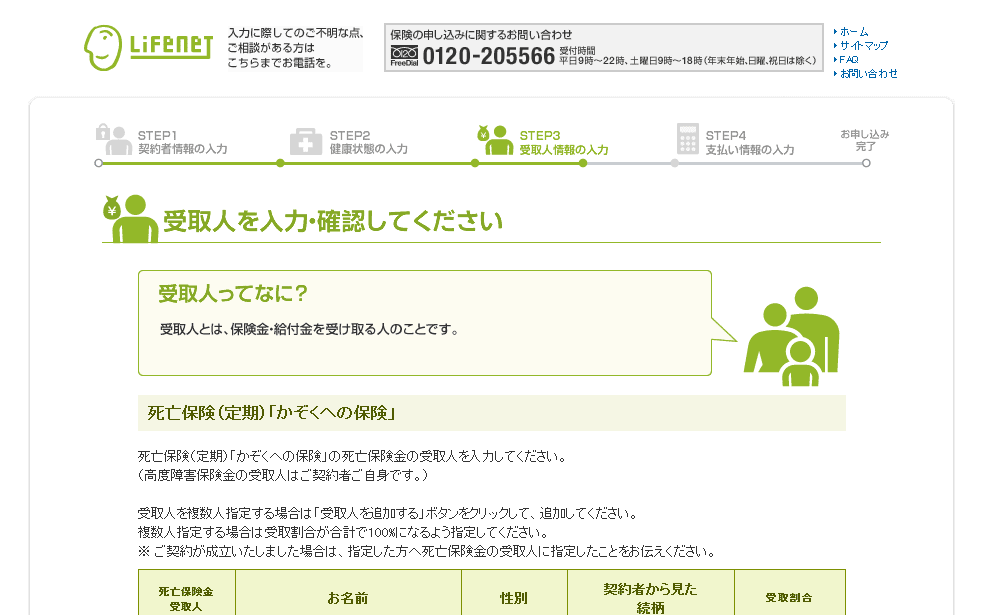The height and width of the screenshot is (615, 997).
Task: Click the progress marker at start of bar
Action: (x=99, y=163)
